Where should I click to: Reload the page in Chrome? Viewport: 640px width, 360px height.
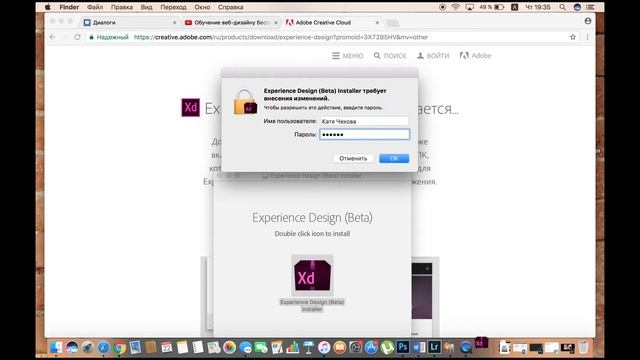77,37
